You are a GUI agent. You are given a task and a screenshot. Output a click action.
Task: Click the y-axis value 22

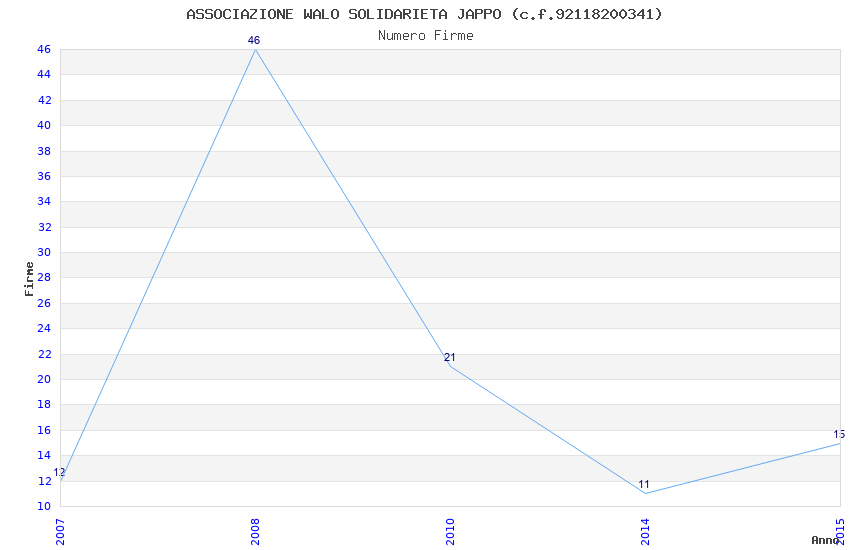[x=44, y=354]
